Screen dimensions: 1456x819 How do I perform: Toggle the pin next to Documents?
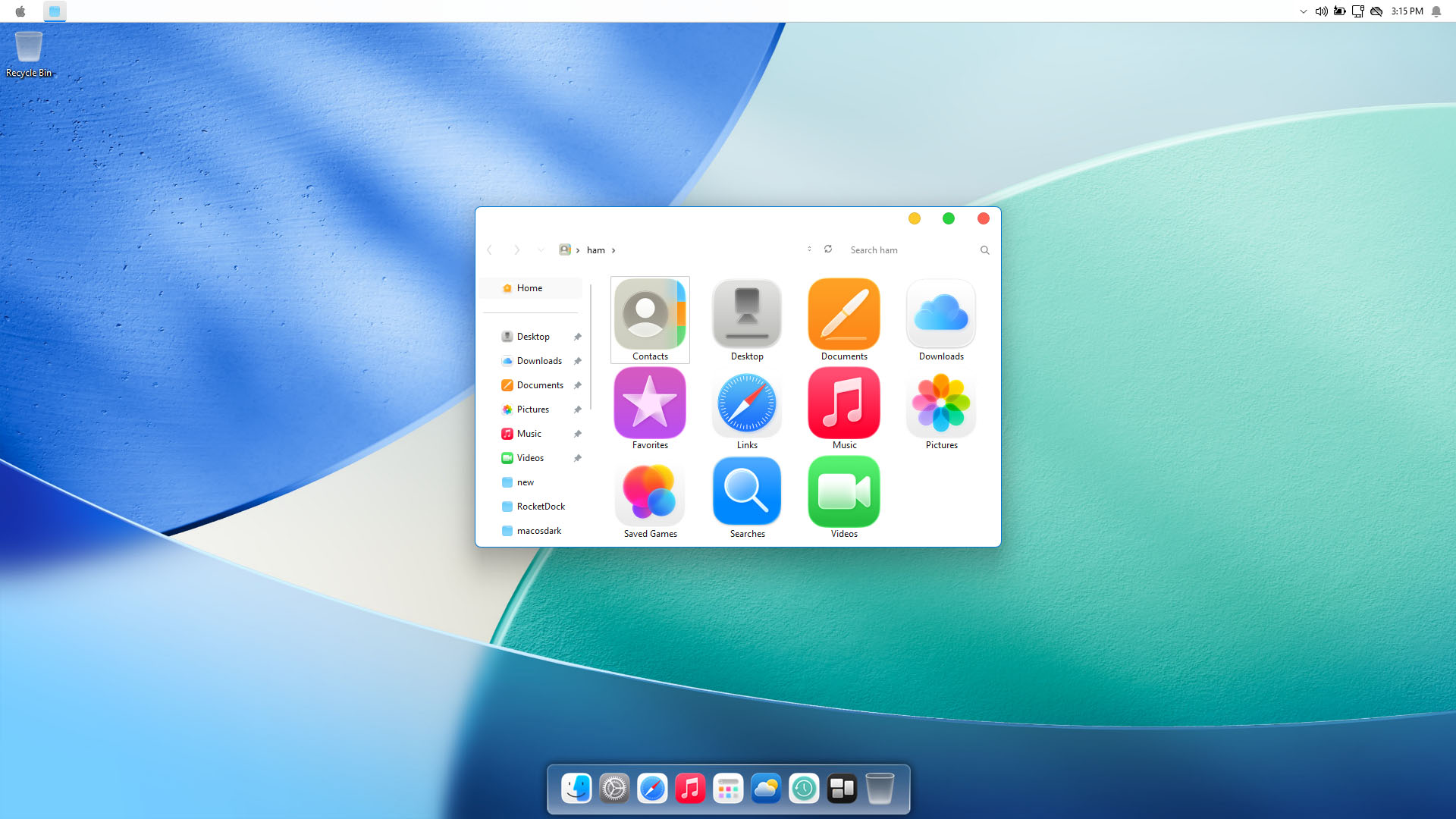pos(578,385)
